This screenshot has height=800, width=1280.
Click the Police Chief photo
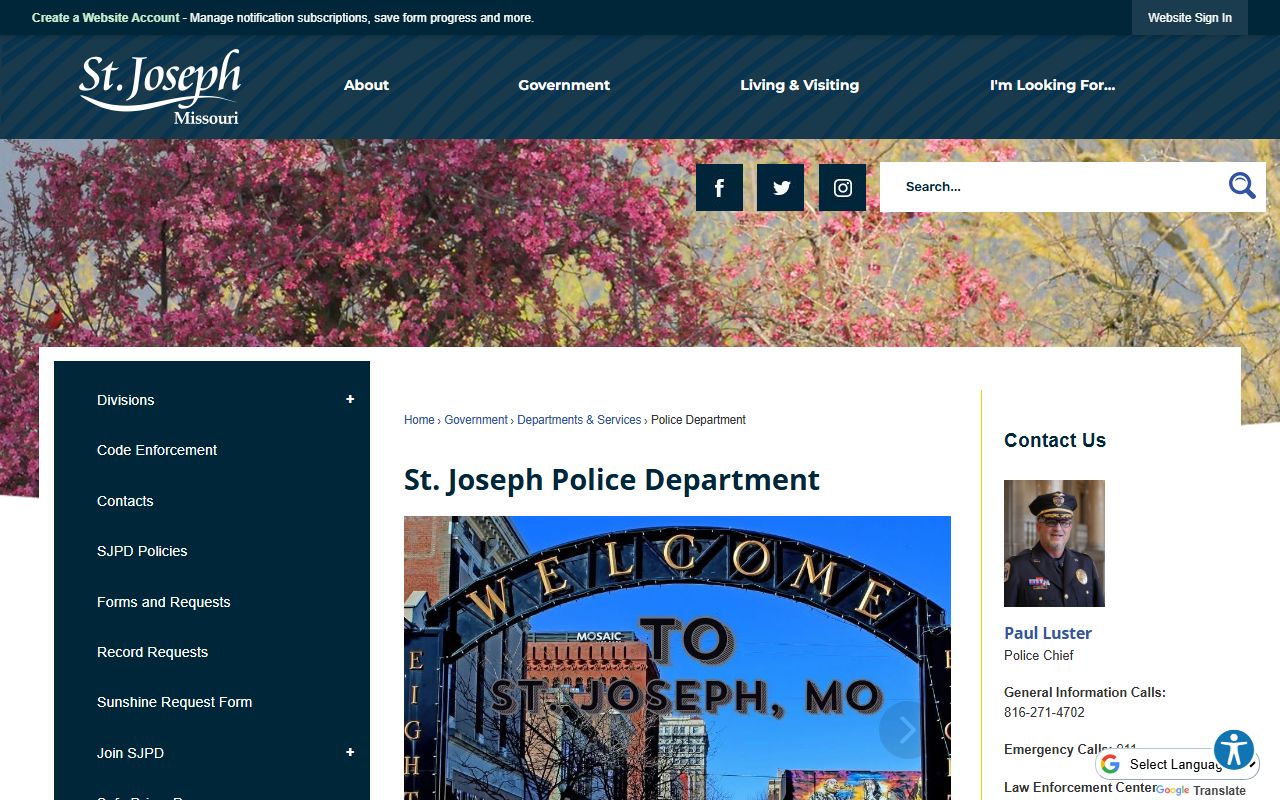1054,543
